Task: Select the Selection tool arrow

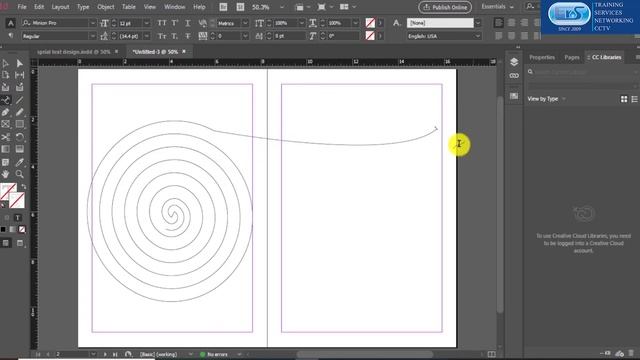Action: point(5,63)
